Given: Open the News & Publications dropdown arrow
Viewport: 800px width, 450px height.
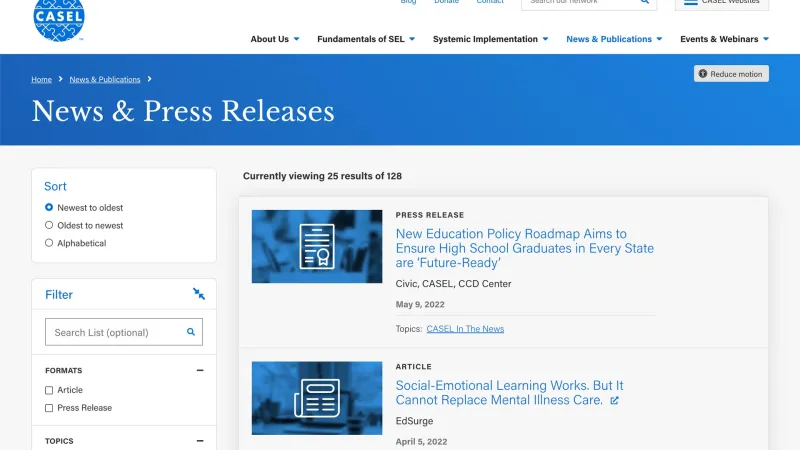Looking at the screenshot, I should (659, 39).
